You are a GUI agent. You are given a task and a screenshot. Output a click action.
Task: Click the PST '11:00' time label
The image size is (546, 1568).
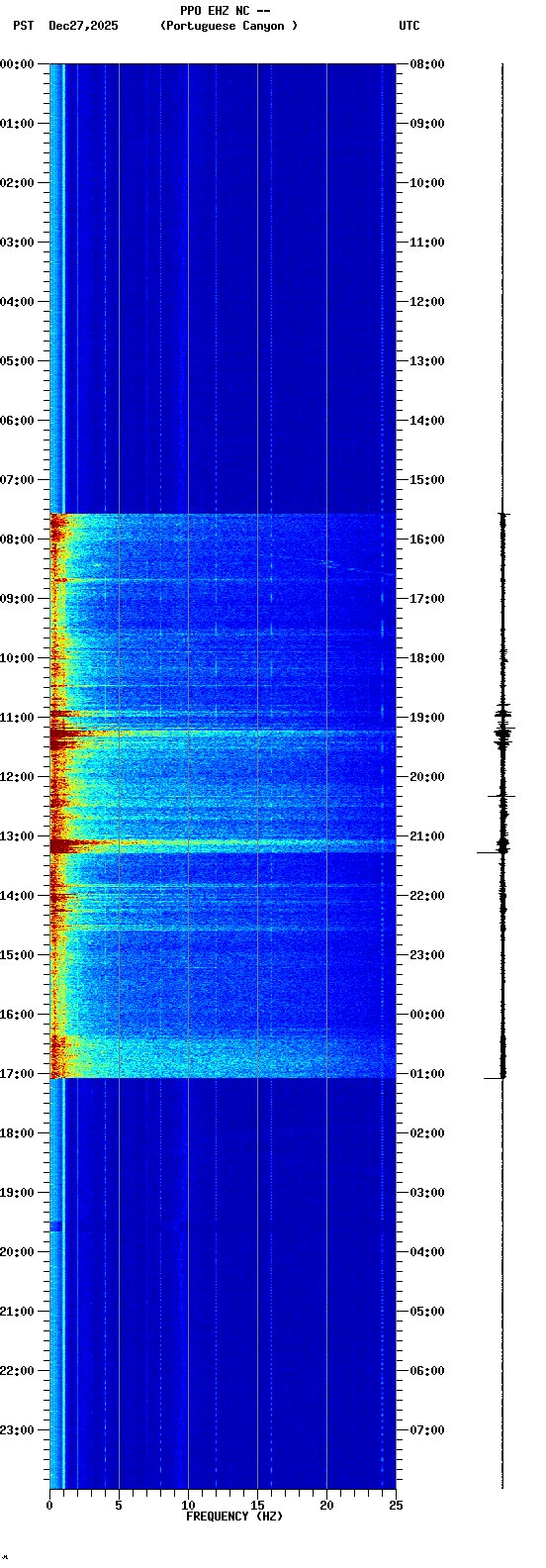[17, 718]
